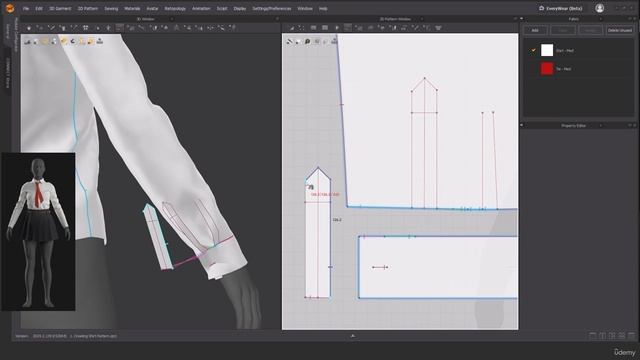Select the second layout icon in status bar

tap(602, 336)
